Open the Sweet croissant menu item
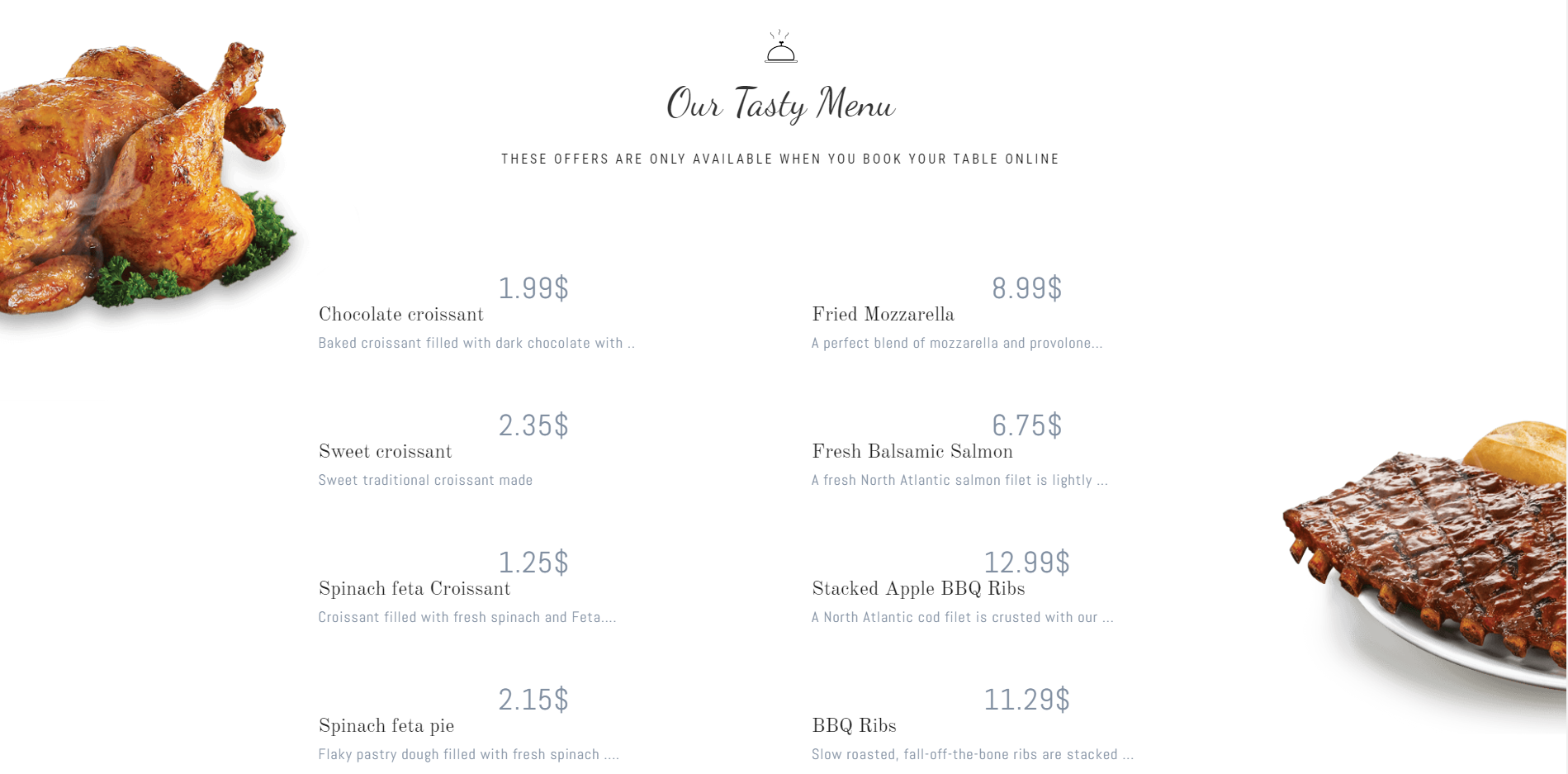This screenshot has width=1568, height=774. [x=386, y=452]
